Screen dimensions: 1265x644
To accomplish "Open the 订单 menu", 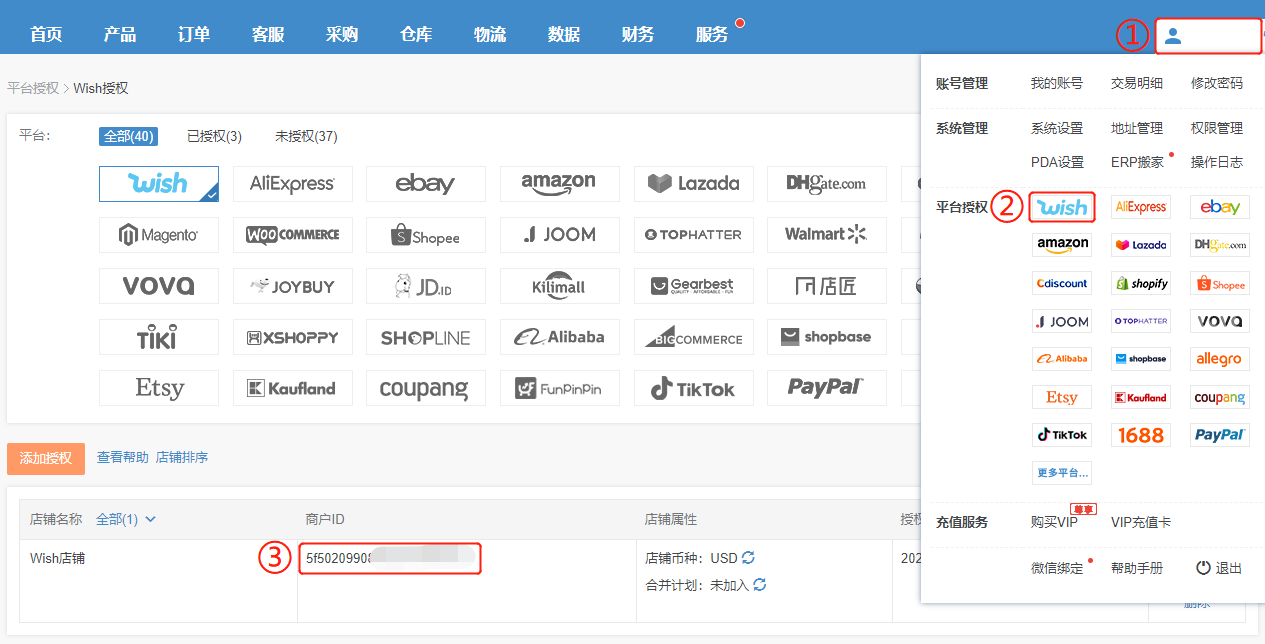I will coord(194,35).
